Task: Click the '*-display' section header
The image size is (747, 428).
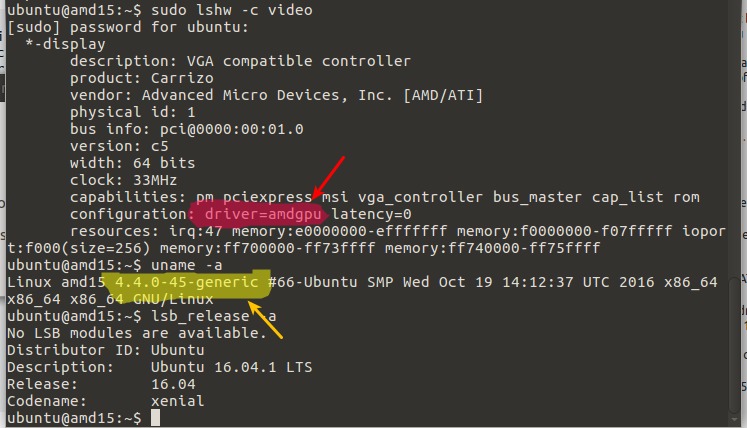Action: click(x=65, y=44)
